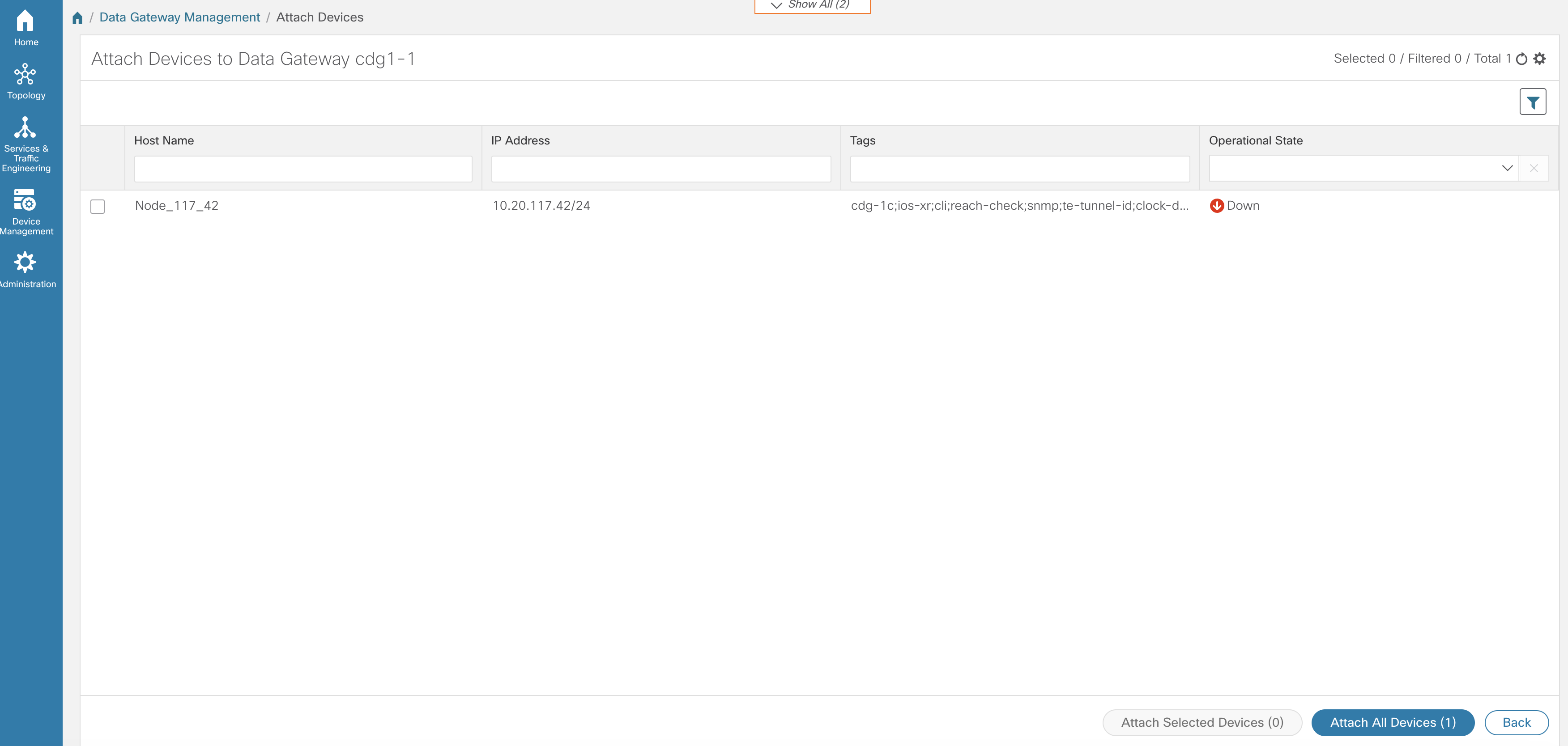The height and width of the screenshot is (746, 1568).
Task: Expand the Show All (2) chevron
Action: point(776,5)
